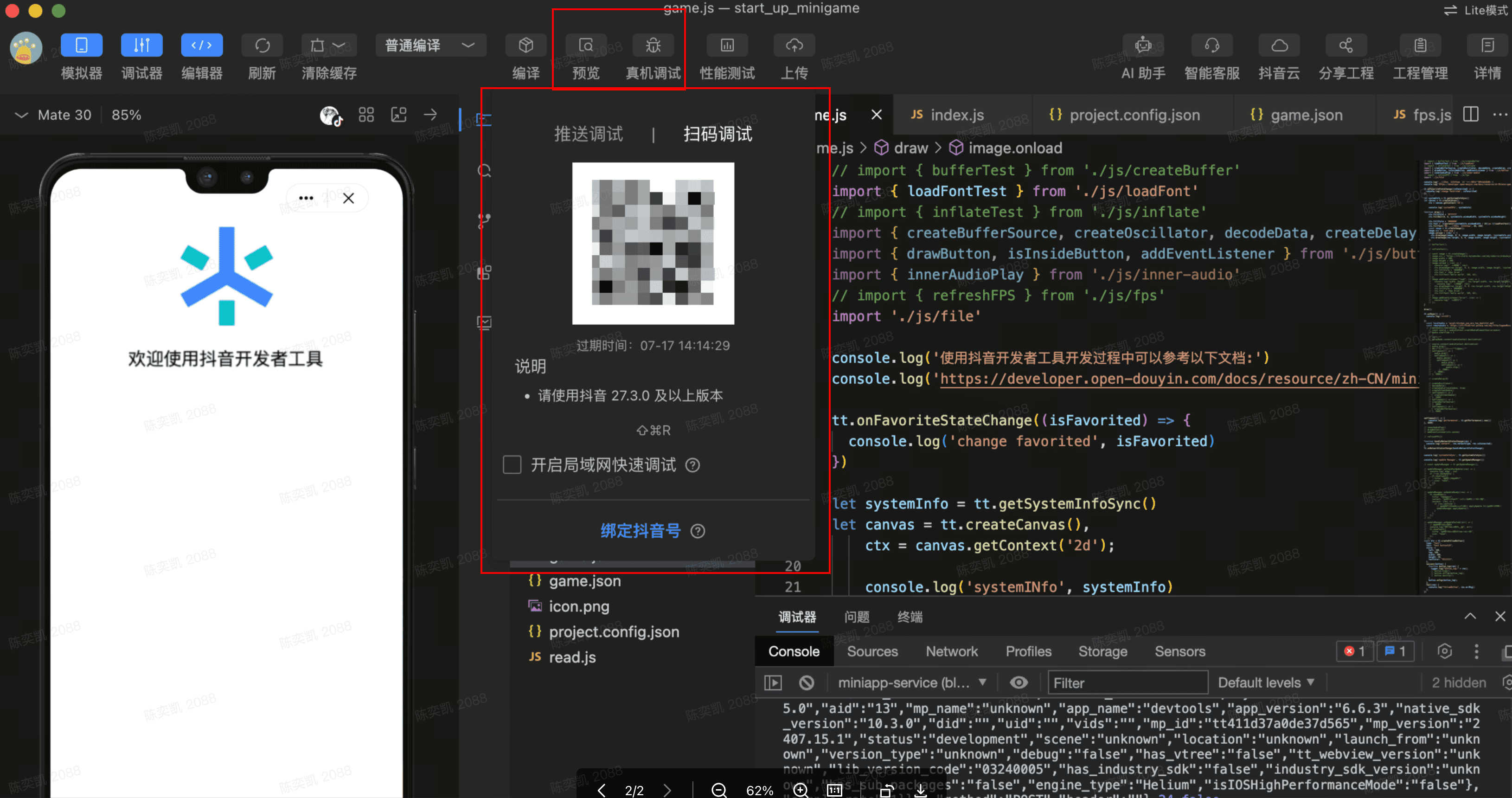Expand the Mate 30 device selector
The height and width of the screenshot is (798, 1512).
[53, 115]
